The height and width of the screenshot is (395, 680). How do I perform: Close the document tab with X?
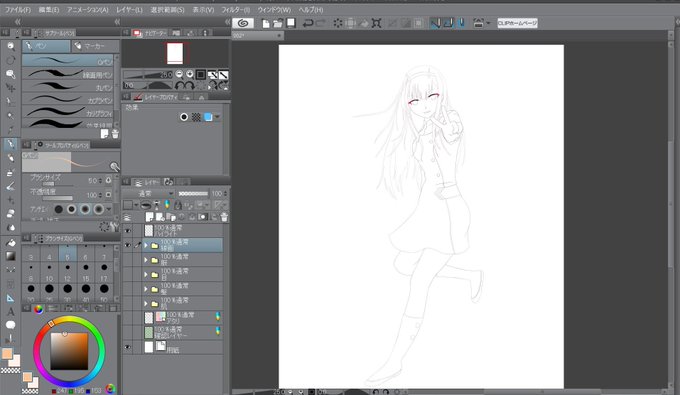(279, 36)
